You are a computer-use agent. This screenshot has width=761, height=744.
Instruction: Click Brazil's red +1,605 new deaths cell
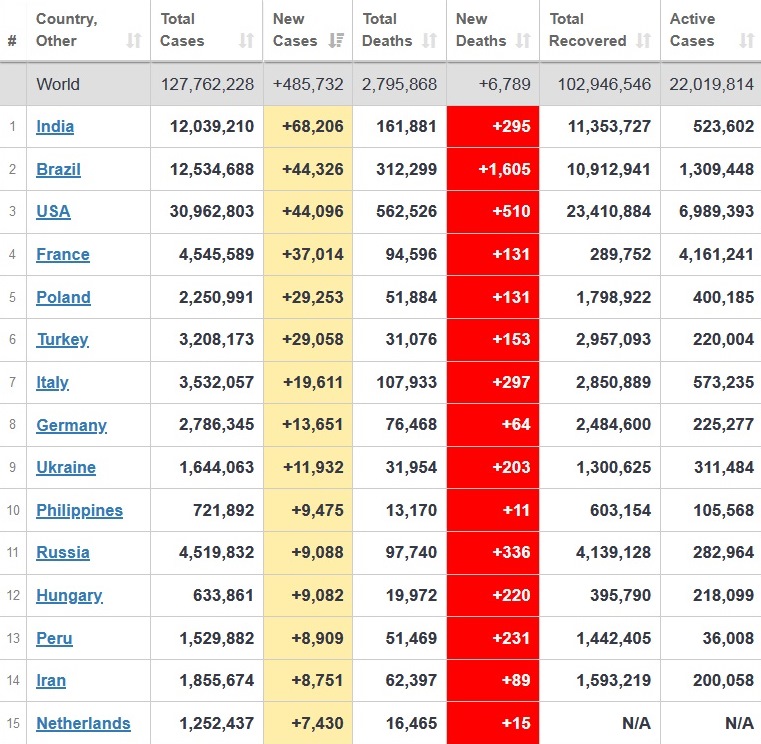493,169
